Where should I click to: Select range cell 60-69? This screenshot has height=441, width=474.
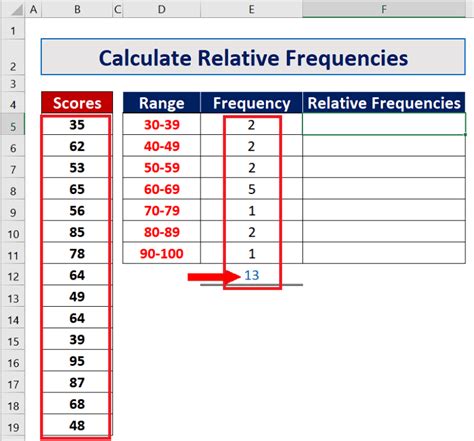point(162,189)
